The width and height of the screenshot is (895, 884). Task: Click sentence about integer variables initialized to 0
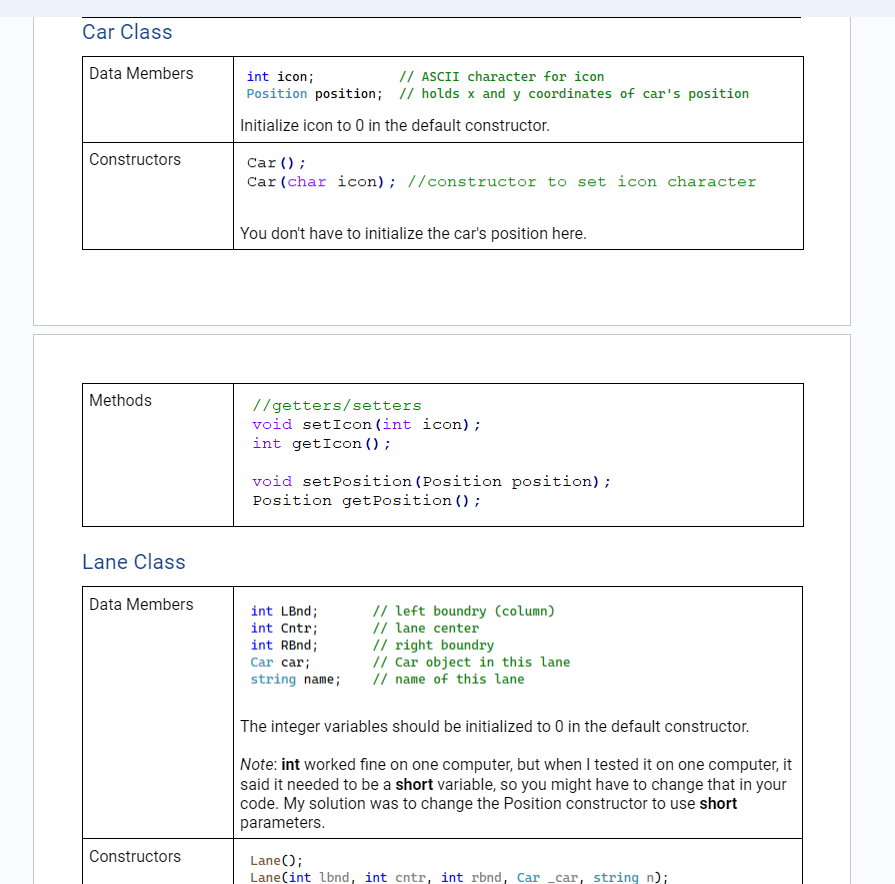pyautogui.click(x=494, y=726)
